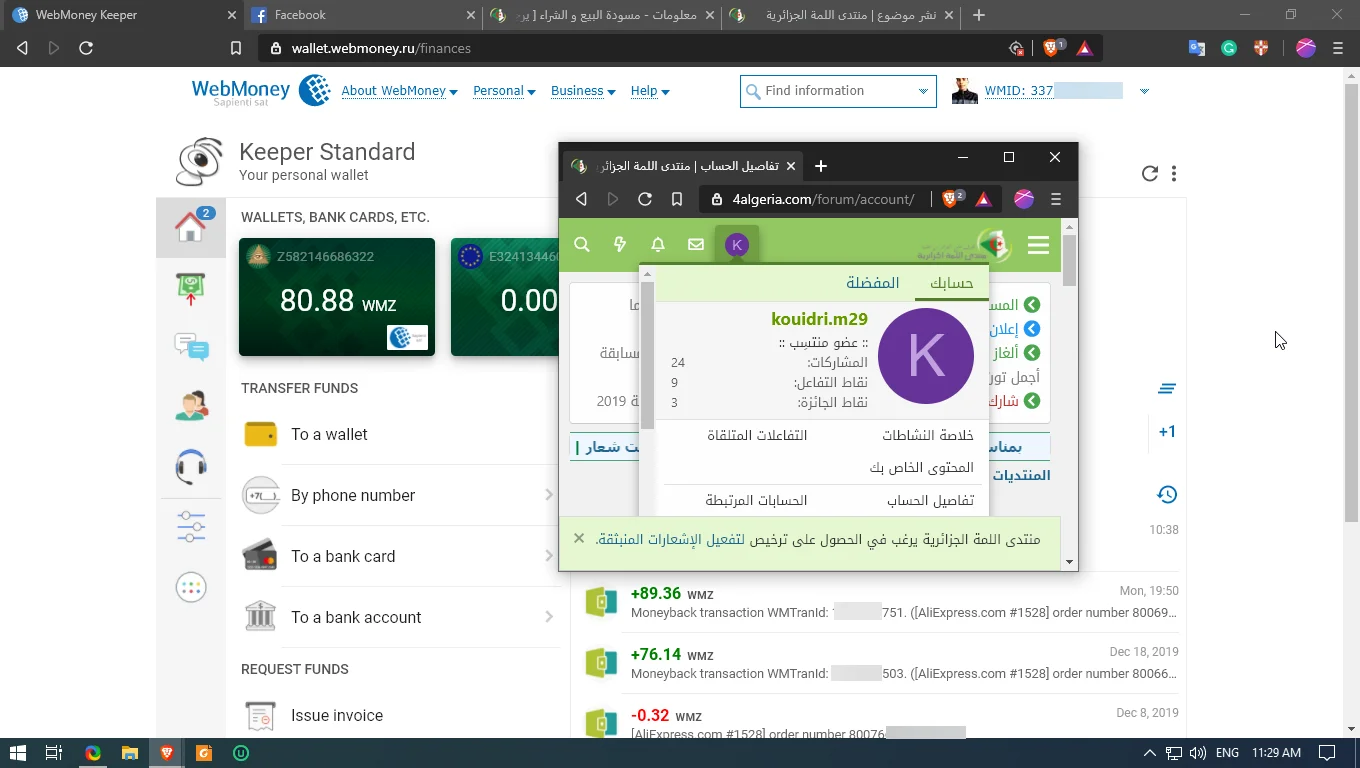
Task: Expand the About WebMoney menu
Action: click(399, 91)
